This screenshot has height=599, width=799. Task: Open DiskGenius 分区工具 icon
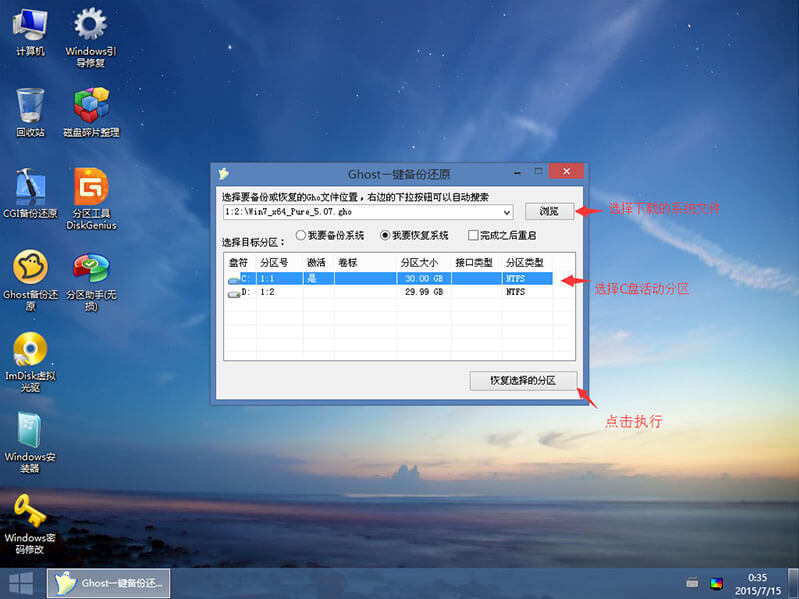tap(91, 187)
